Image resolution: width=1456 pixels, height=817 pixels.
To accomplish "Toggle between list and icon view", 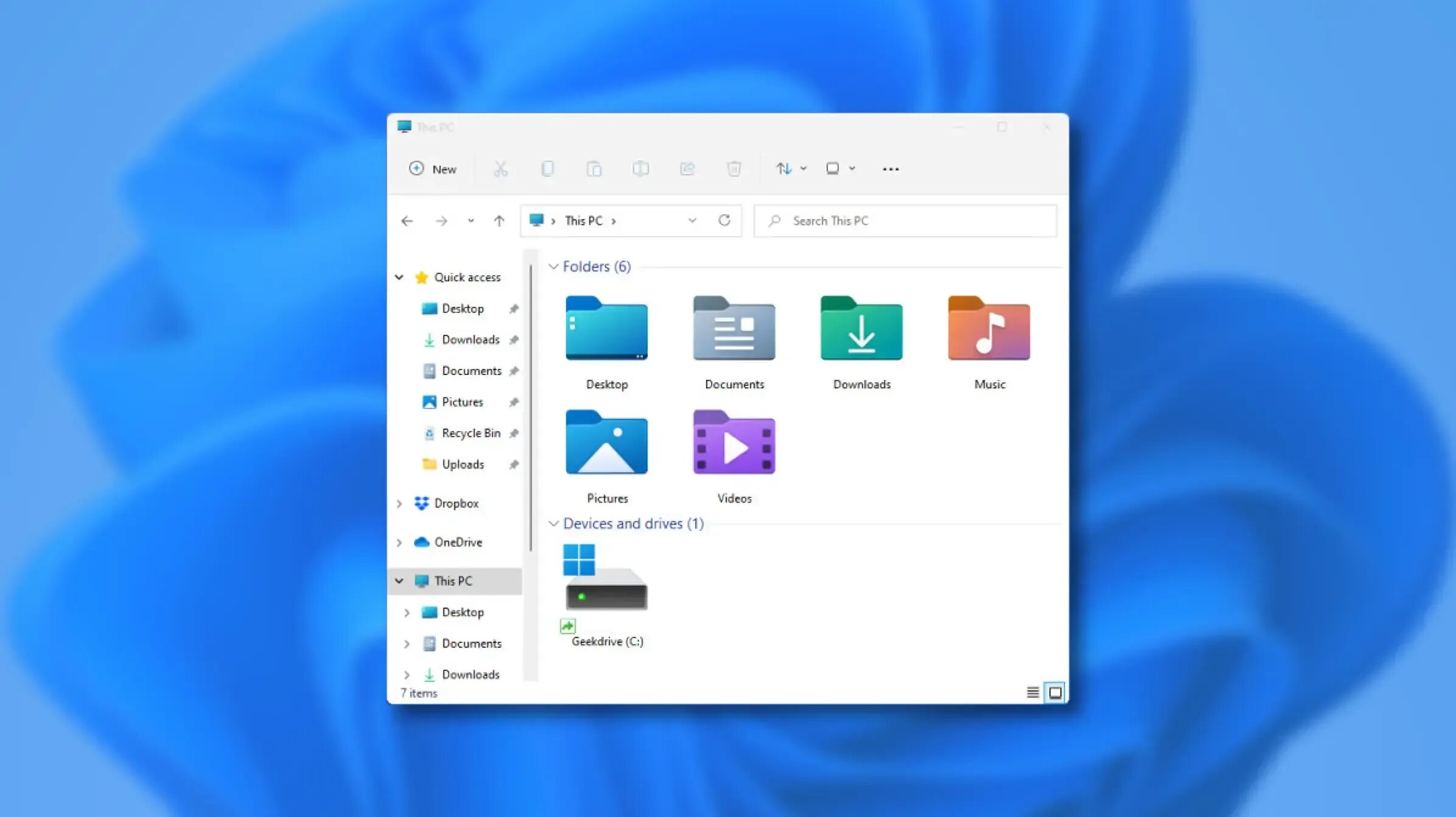I will (x=1033, y=691).
